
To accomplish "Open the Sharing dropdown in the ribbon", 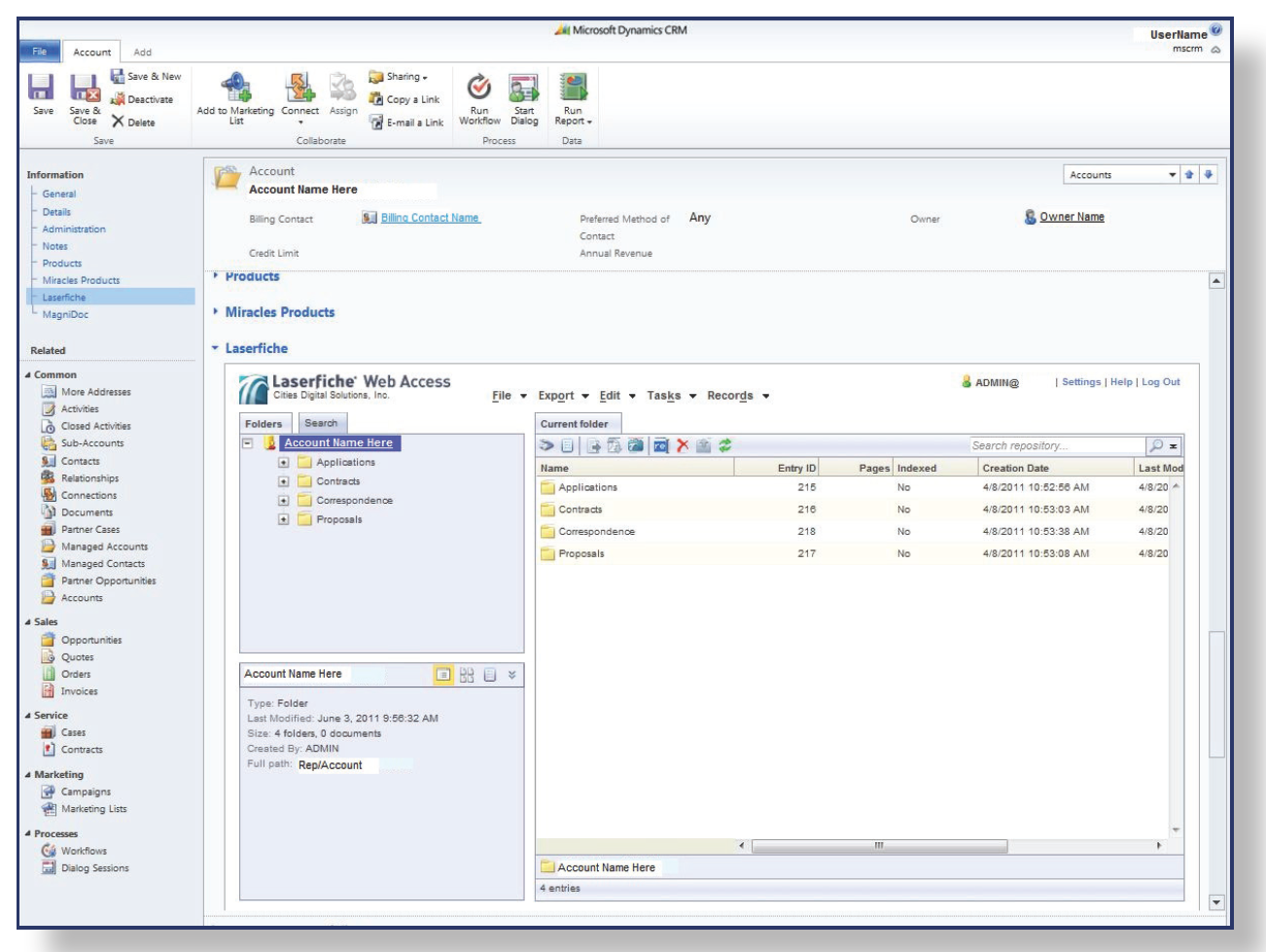I will tap(398, 76).
